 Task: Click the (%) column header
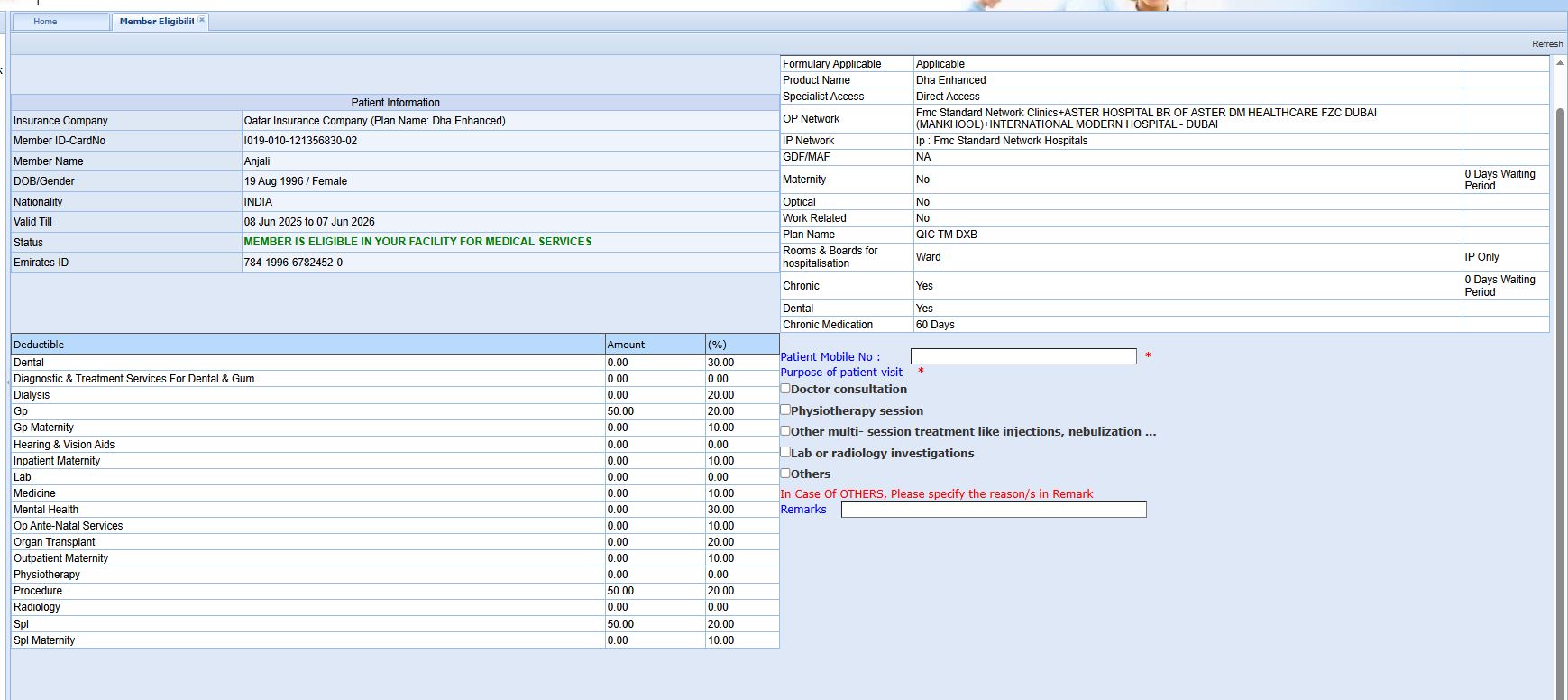741,345
